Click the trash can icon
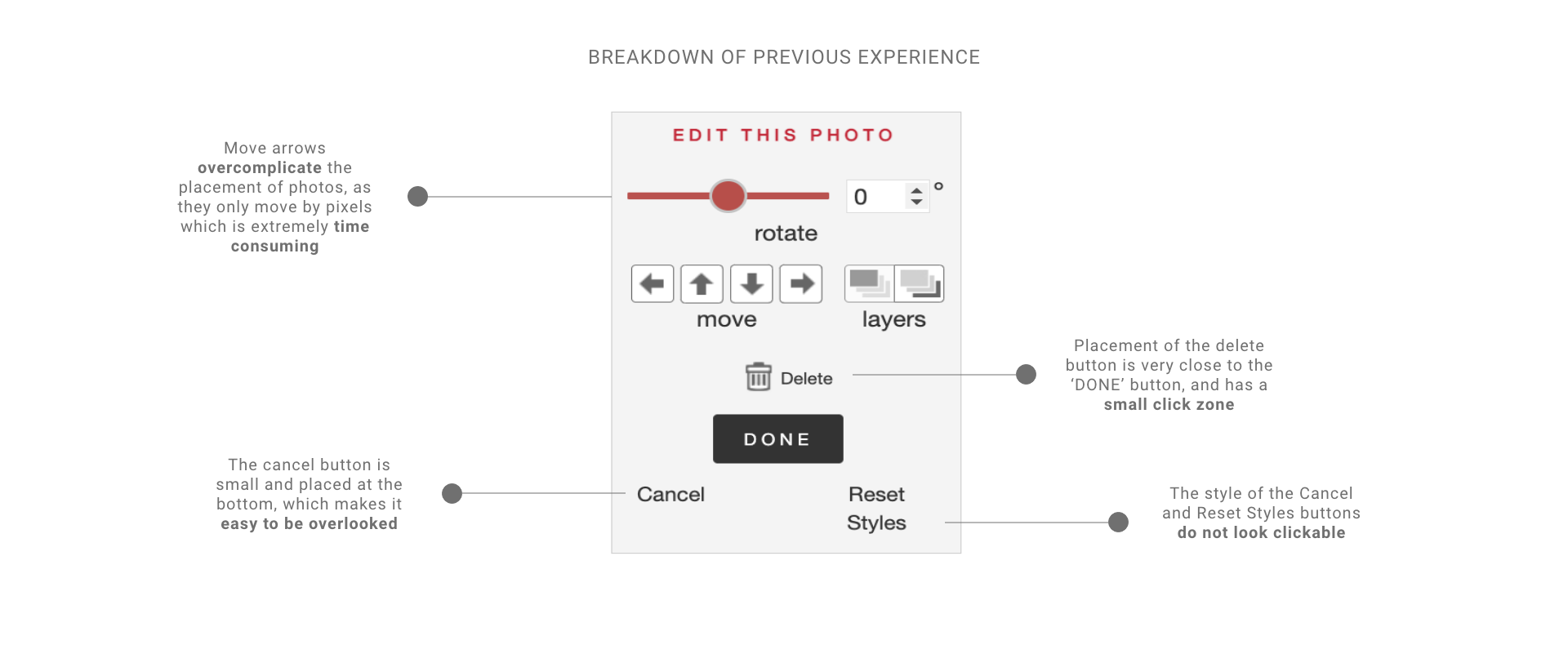Screen dimensions: 1568x645 pos(758,377)
